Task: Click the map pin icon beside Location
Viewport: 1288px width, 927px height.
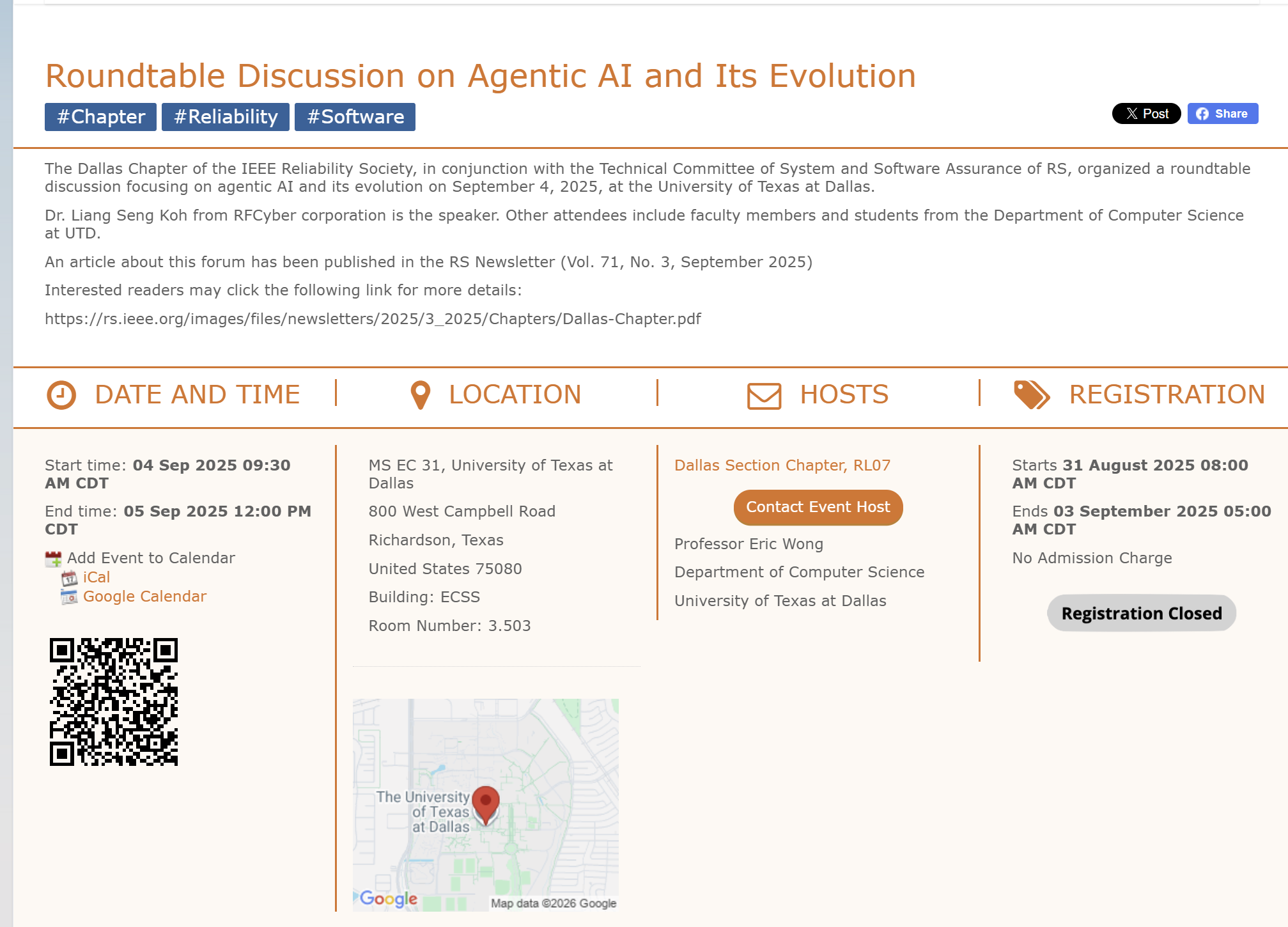Action: tap(420, 395)
